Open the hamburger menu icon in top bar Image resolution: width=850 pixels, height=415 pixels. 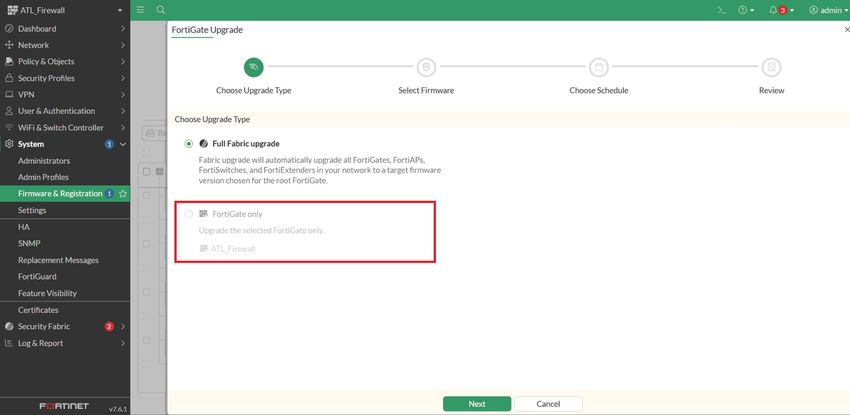click(x=140, y=10)
